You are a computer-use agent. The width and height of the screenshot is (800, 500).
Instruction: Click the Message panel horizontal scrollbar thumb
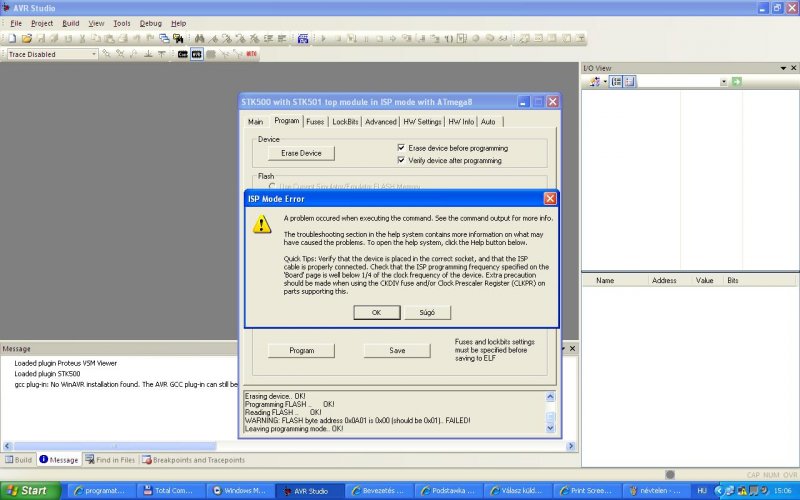pos(115,446)
